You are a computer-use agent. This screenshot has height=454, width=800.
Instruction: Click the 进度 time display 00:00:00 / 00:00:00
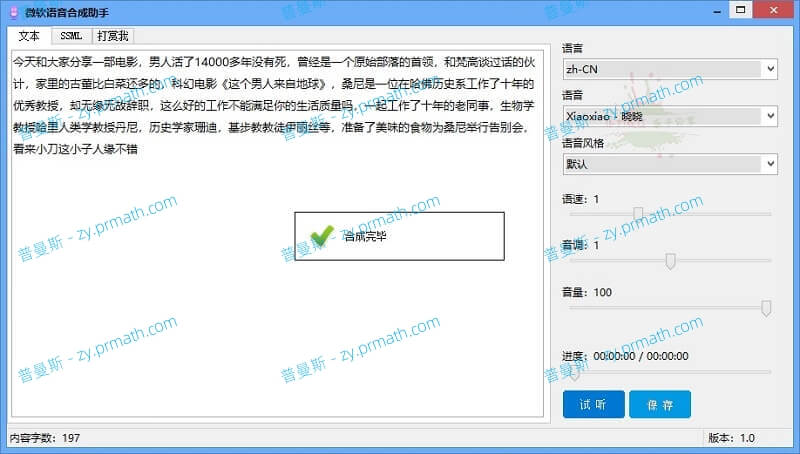[641, 356]
